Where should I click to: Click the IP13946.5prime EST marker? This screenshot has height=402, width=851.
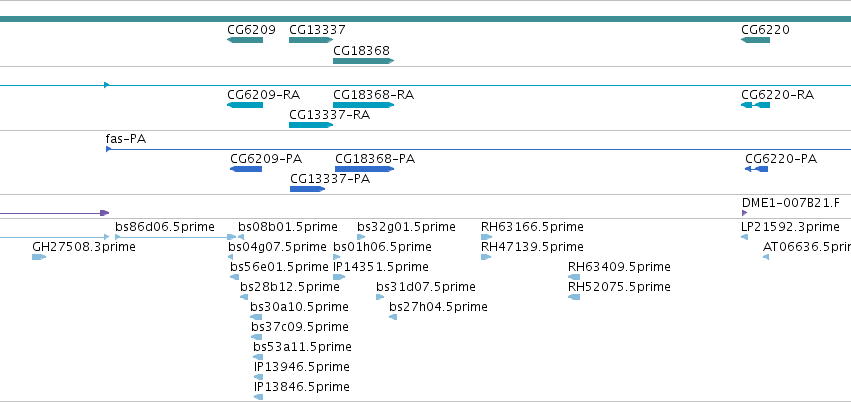[x=258, y=378]
